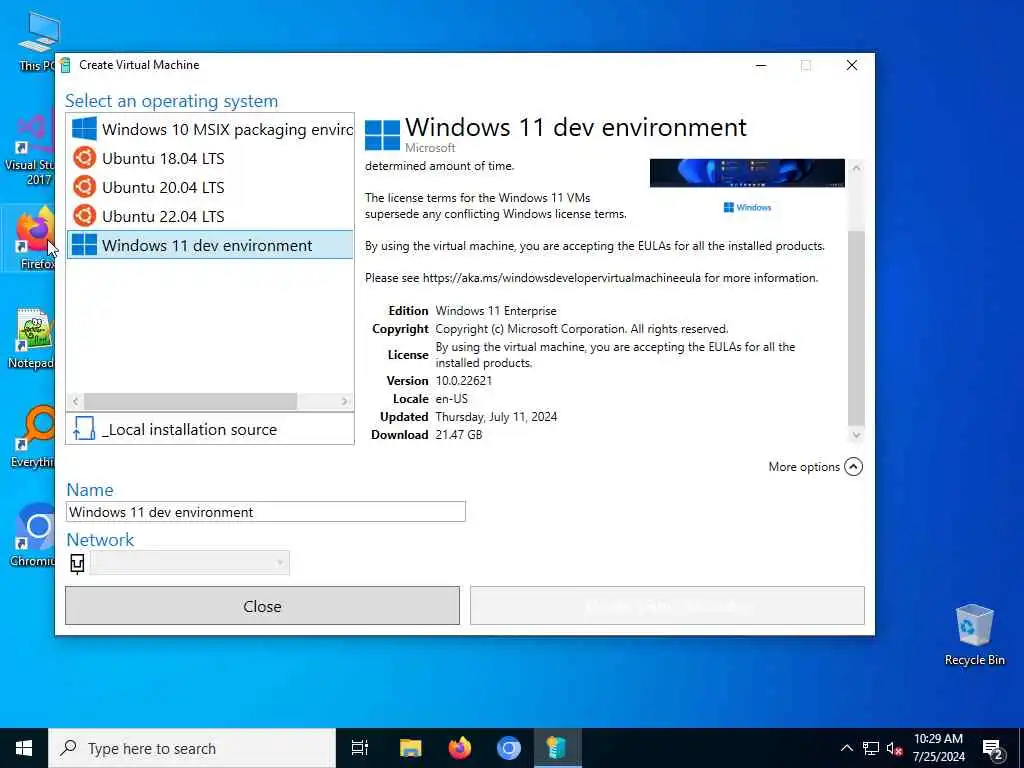The width and height of the screenshot is (1024, 768).
Task: Click the network adapter icon
Action: 77,563
